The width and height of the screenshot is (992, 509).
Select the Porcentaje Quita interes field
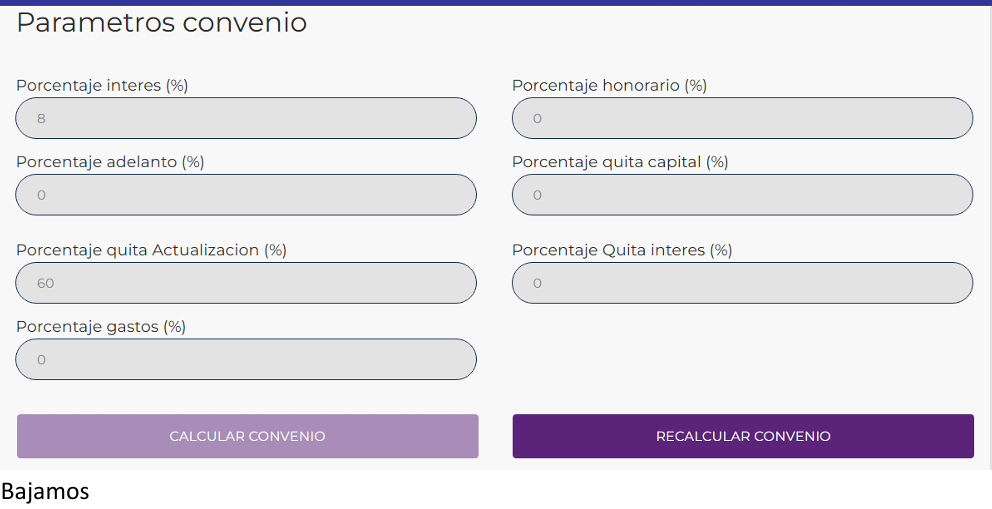pos(742,283)
